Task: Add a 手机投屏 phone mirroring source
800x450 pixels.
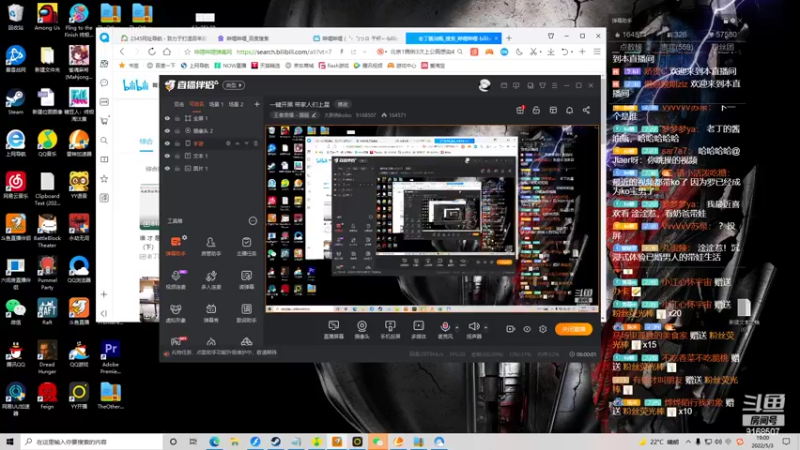Action: [x=390, y=330]
